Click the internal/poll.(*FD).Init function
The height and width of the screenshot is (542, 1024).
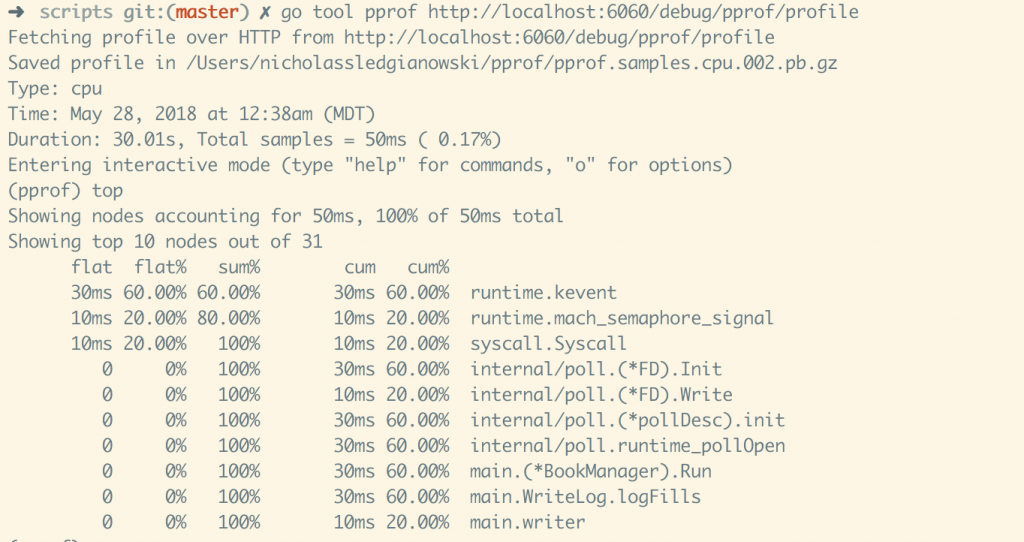596,370
